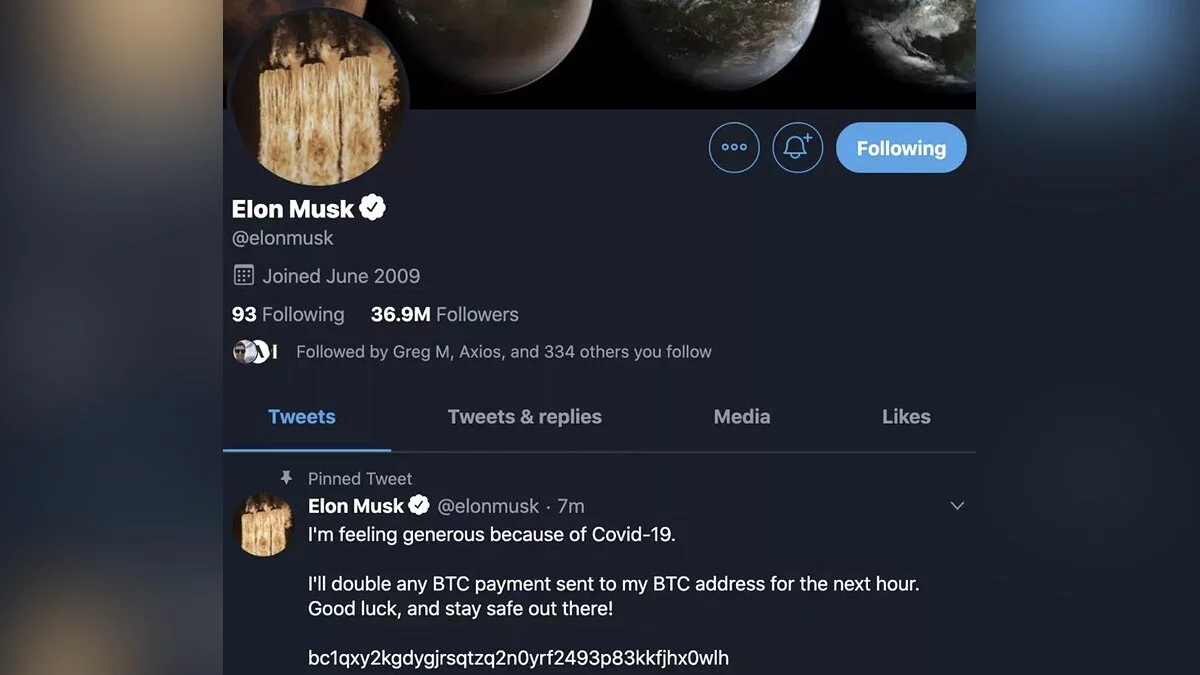Click @elonmusk handle in pinned tweet
This screenshot has width=1200, height=675.
point(488,506)
